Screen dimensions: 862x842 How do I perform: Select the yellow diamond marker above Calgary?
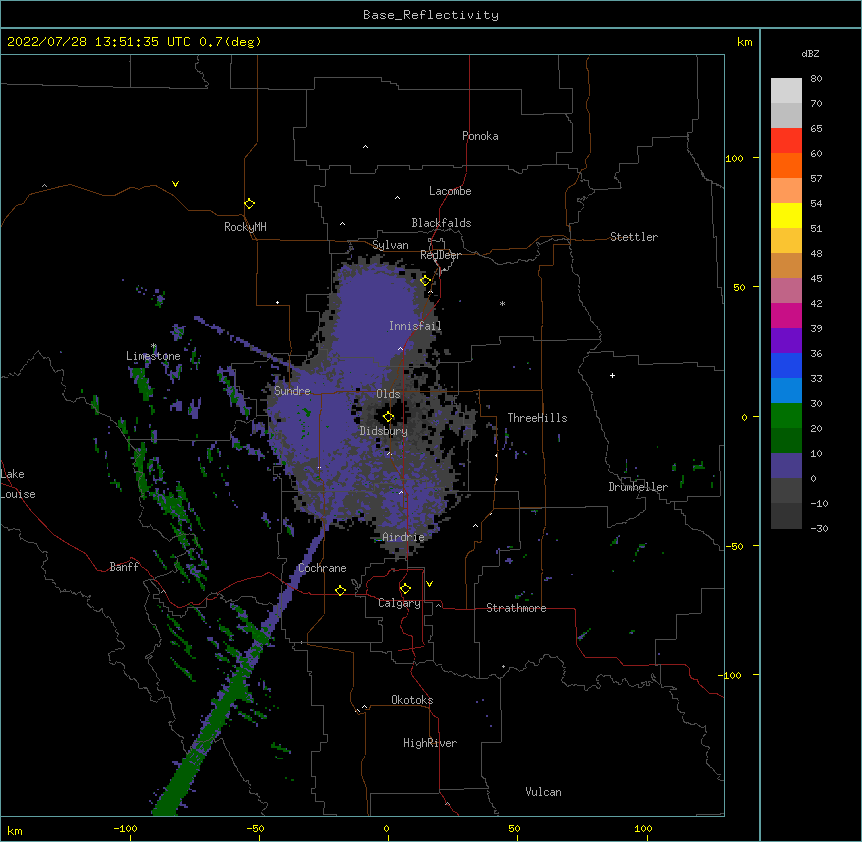coord(405,589)
